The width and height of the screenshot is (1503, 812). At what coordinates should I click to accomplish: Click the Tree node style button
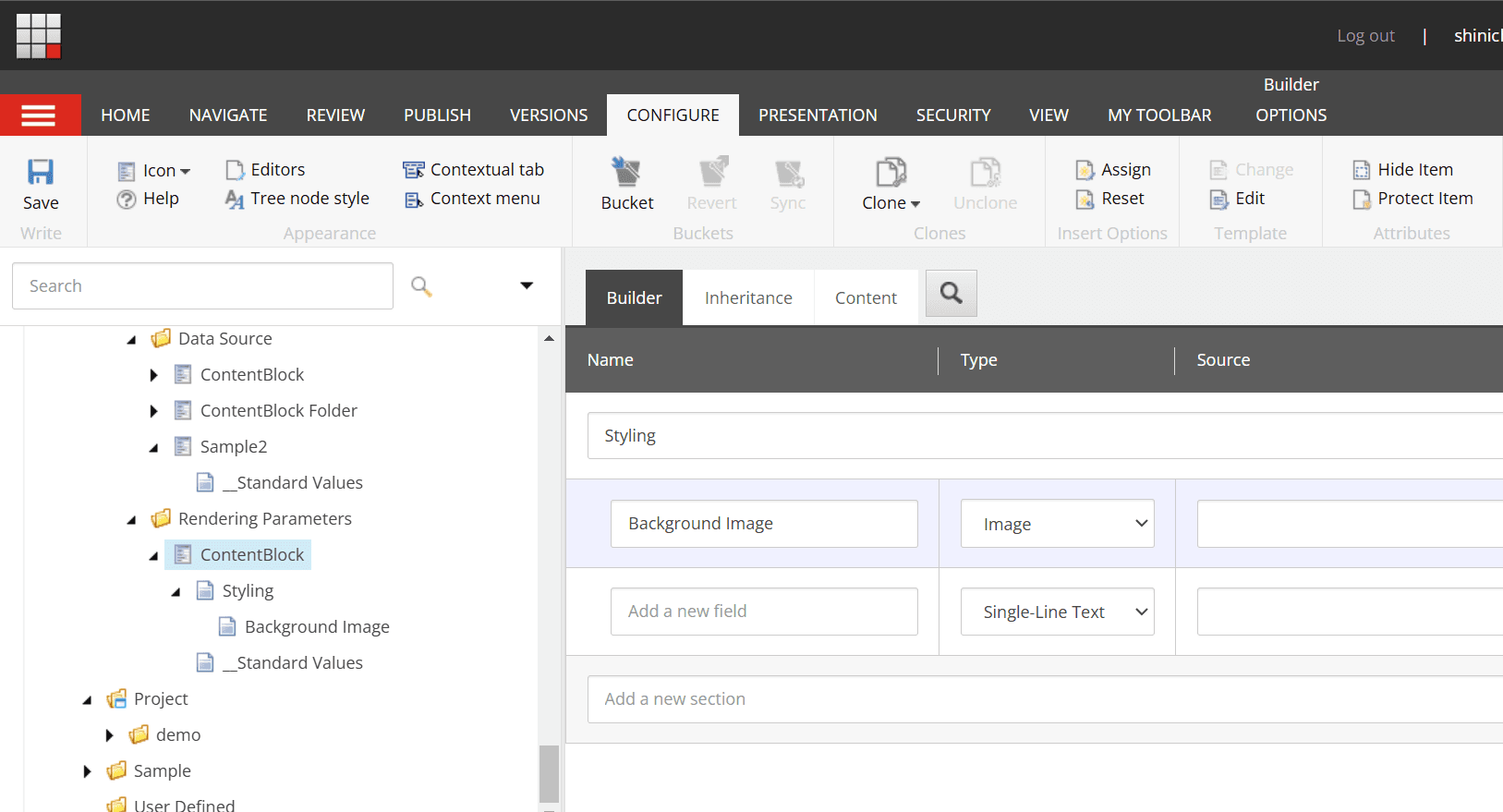click(x=297, y=199)
